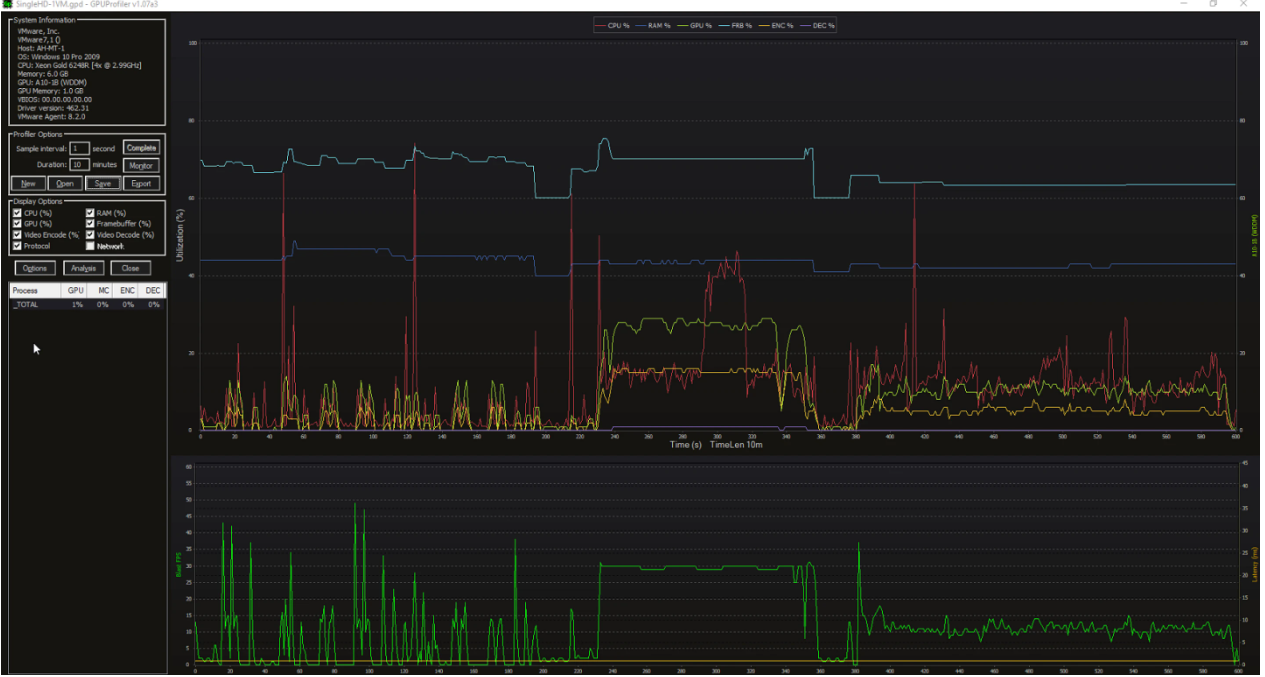
Task: Start a New profiling session
Action: [28, 184]
